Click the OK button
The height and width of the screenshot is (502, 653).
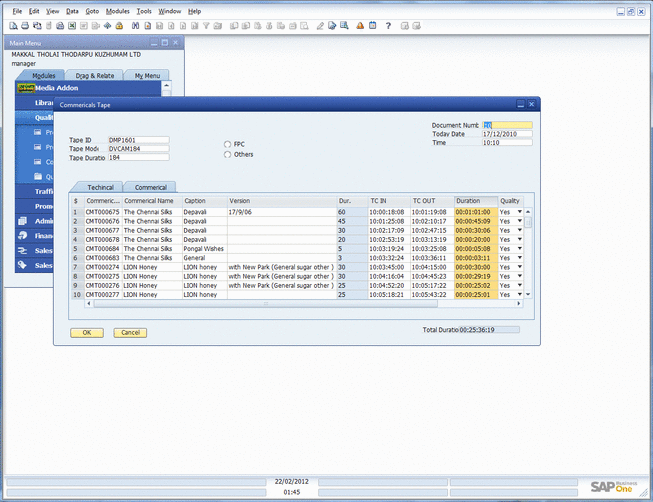[x=87, y=332]
